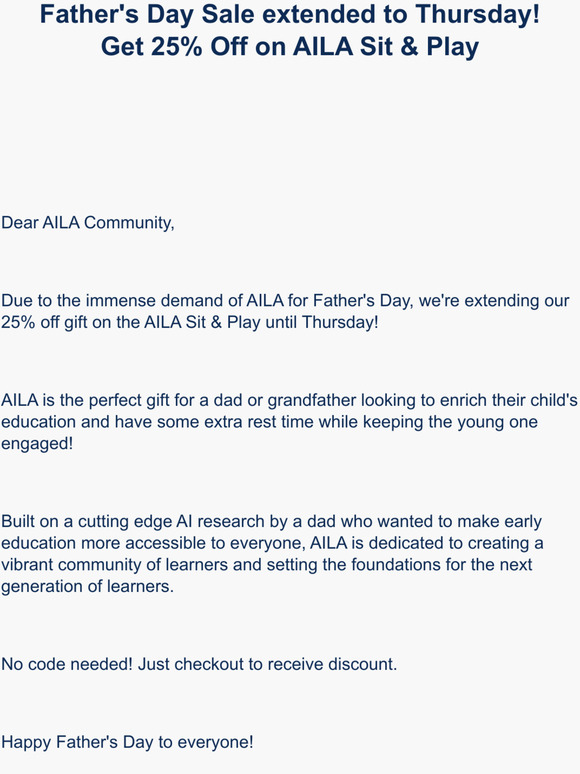This screenshot has height=774, width=580.
Task: Click the 'Happy Father's Day to everyone!' closing
Action: tap(127, 742)
